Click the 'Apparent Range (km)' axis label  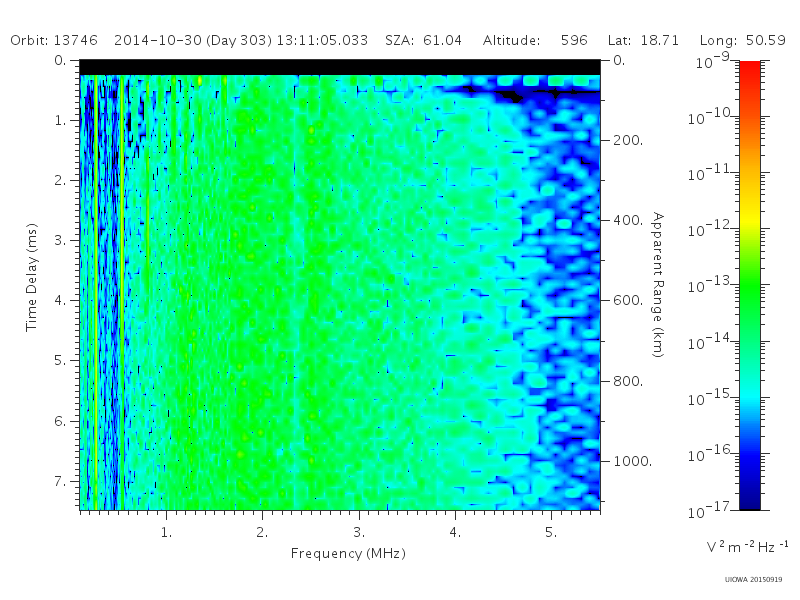[658, 285]
